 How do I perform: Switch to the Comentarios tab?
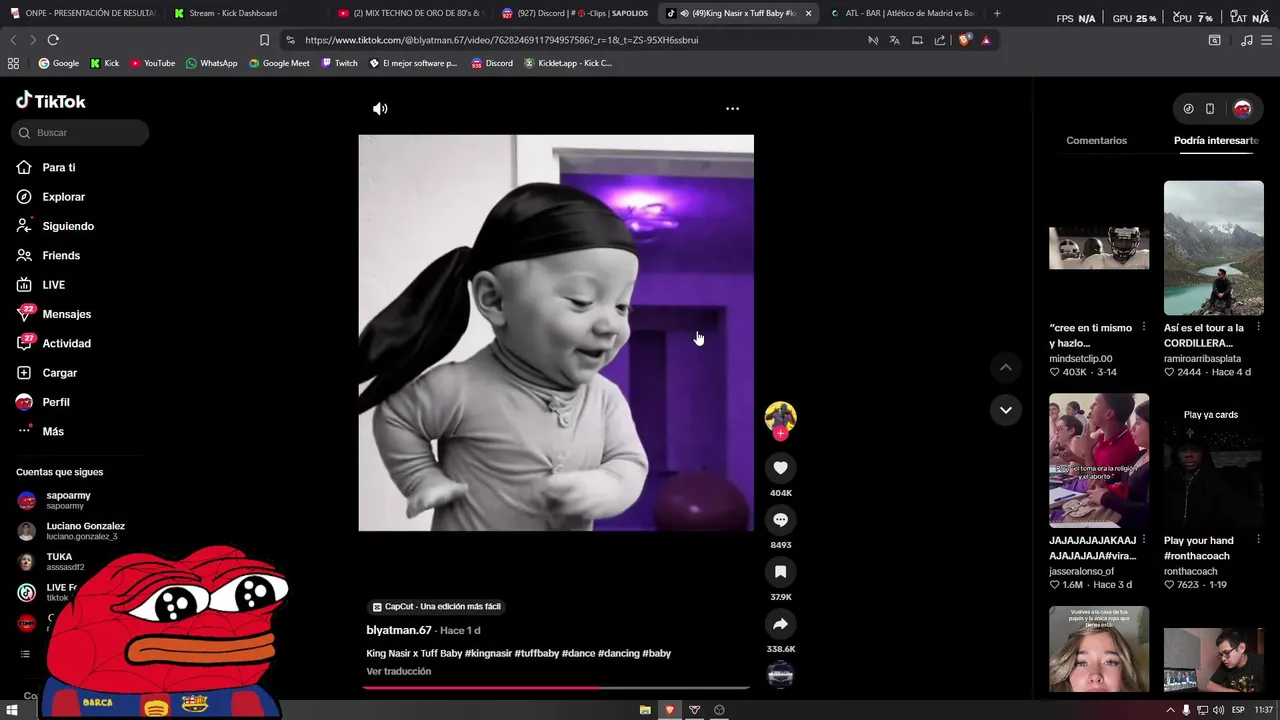tap(1096, 141)
